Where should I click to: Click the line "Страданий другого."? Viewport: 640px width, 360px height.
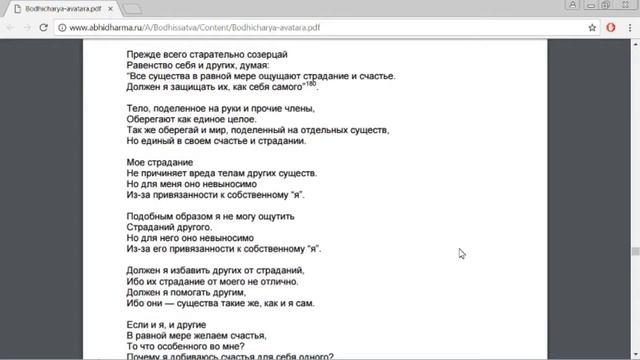point(169,227)
